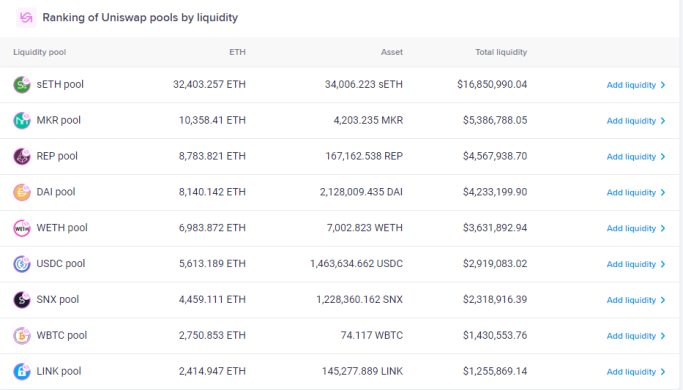
Task: Add liquidity to the WBTC pool
Action: click(x=636, y=336)
